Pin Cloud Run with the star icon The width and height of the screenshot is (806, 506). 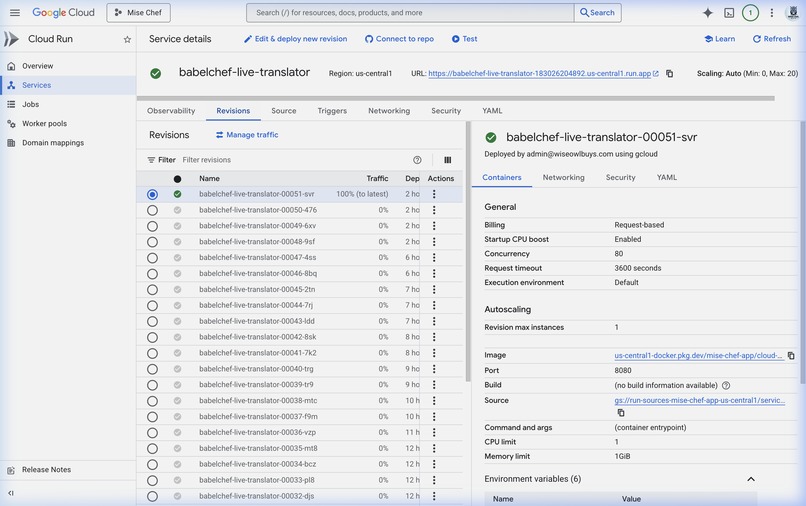click(x=127, y=40)
